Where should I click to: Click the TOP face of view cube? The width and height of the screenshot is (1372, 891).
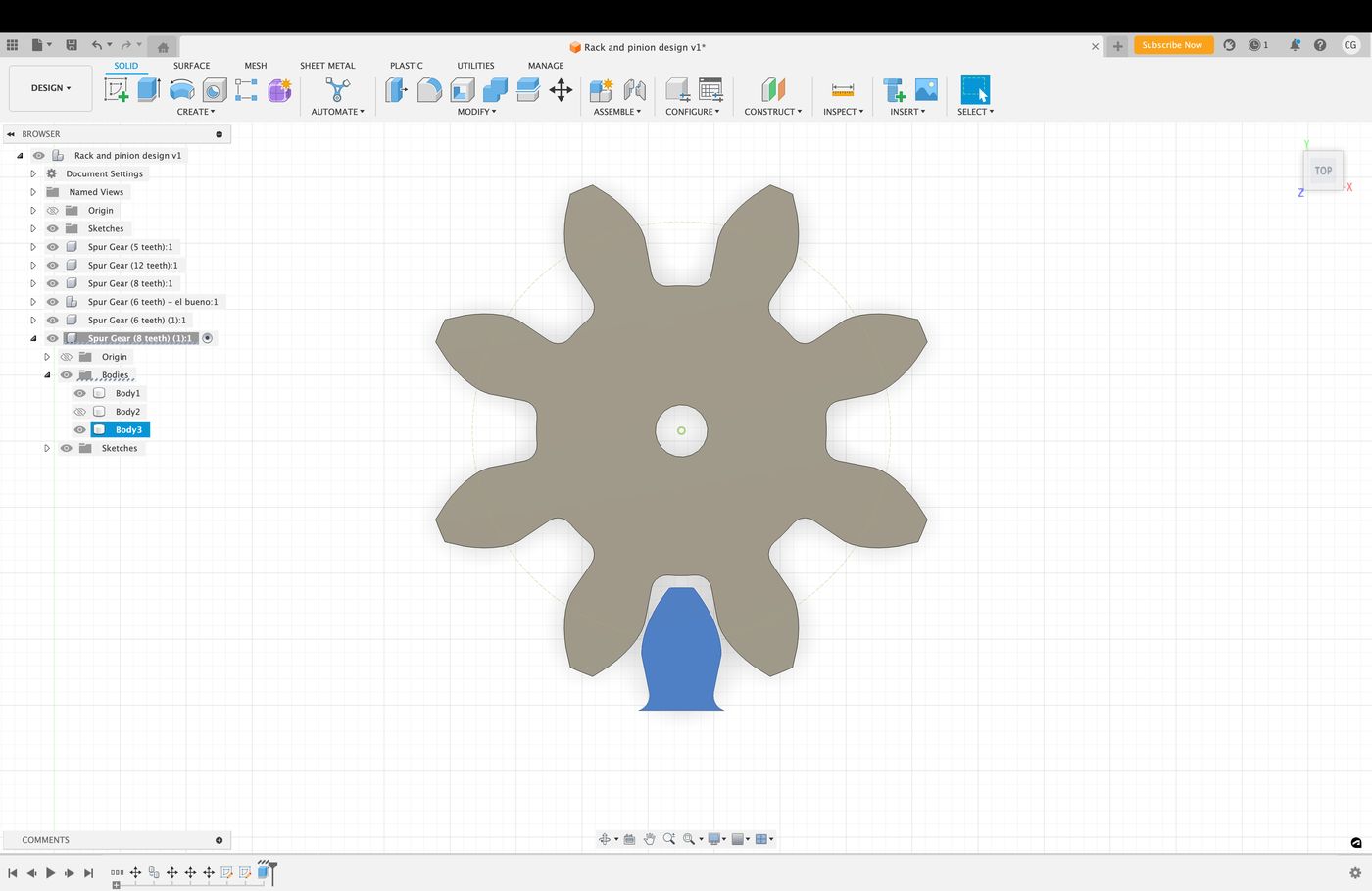coord(1323,171)
